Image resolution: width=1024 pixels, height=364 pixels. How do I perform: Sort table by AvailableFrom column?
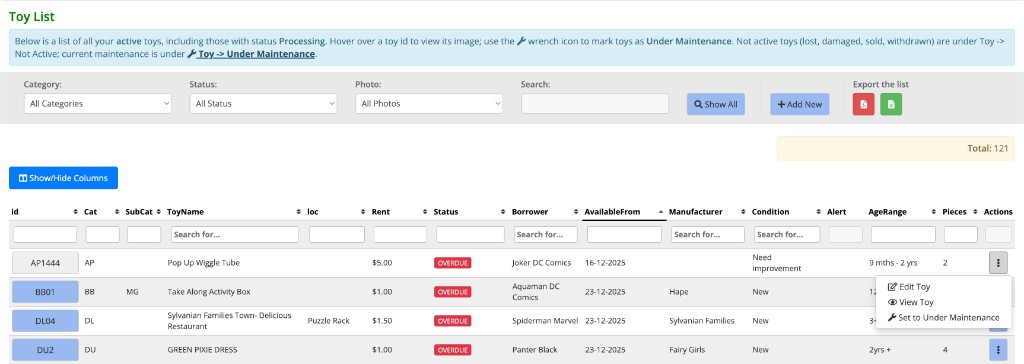tap(660, 212)
